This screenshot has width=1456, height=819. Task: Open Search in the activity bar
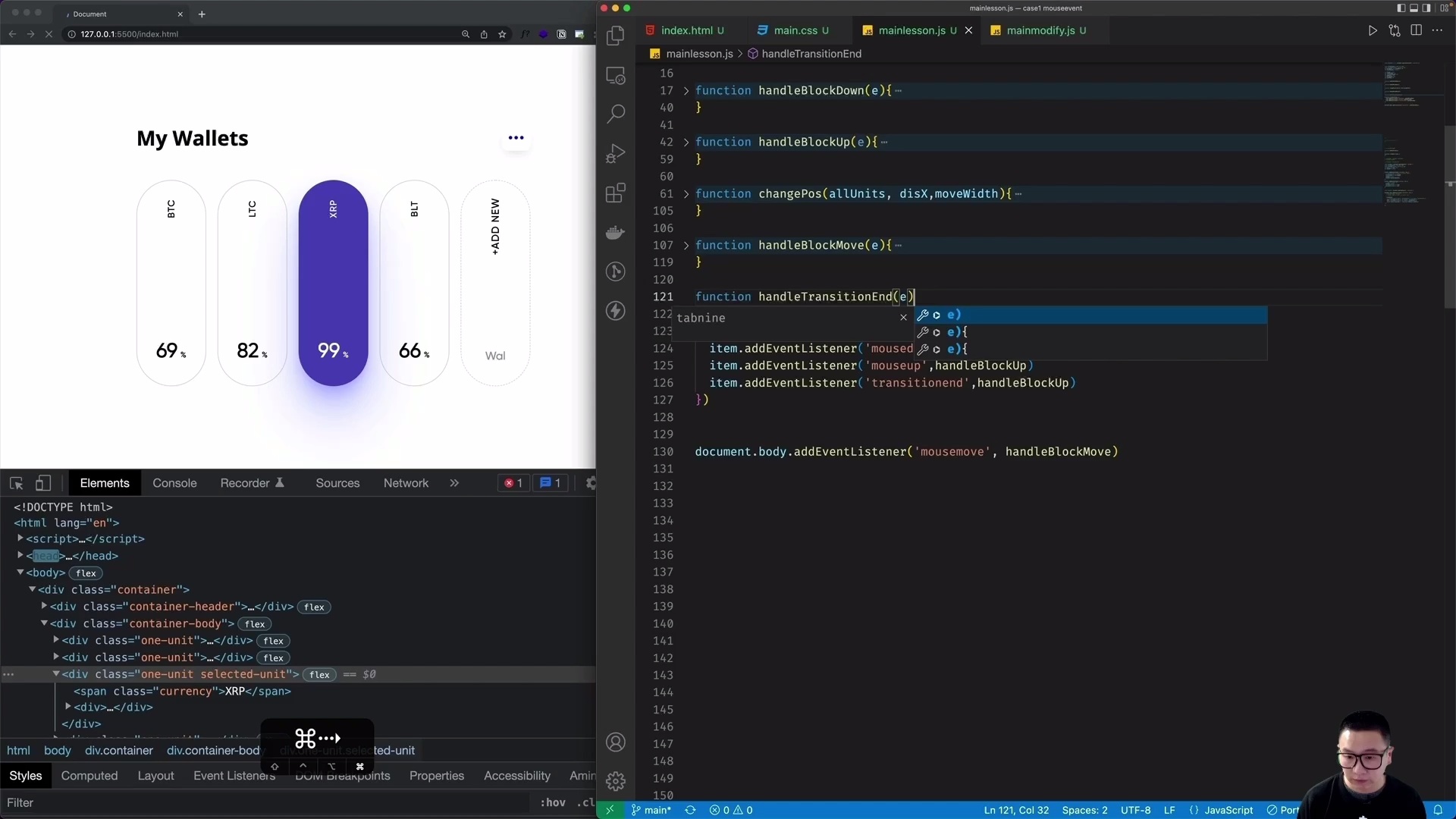[616, 114]
